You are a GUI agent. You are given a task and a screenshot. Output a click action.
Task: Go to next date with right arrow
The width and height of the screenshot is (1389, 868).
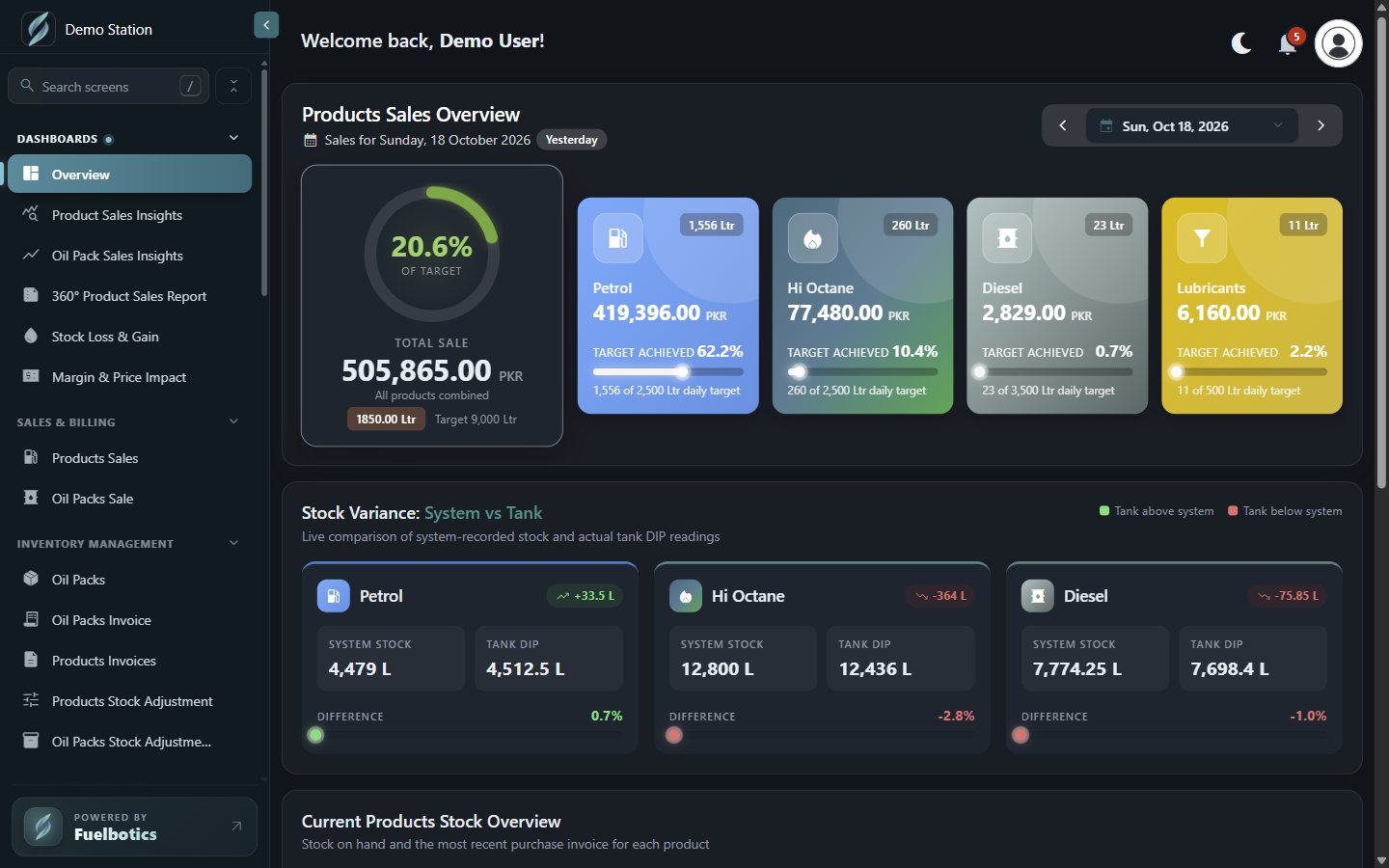[x=1321, y=125]
